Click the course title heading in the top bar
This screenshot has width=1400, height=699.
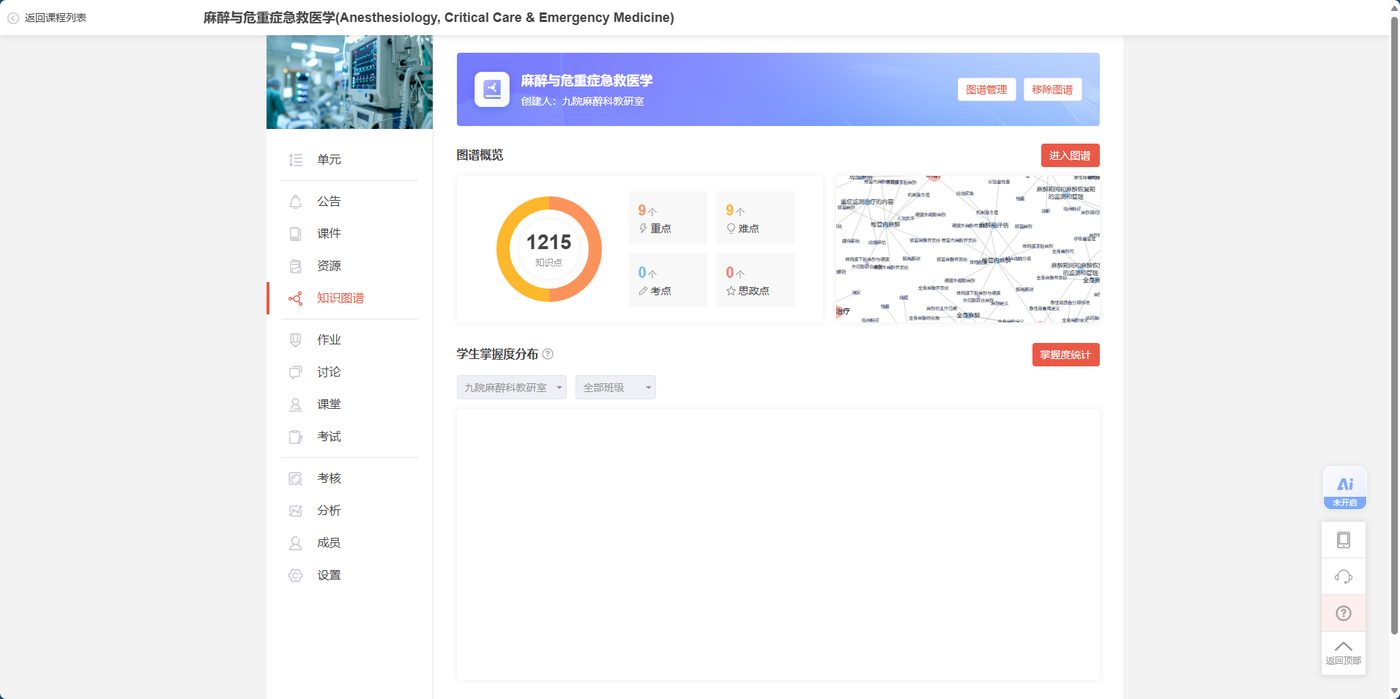[438, 18]
